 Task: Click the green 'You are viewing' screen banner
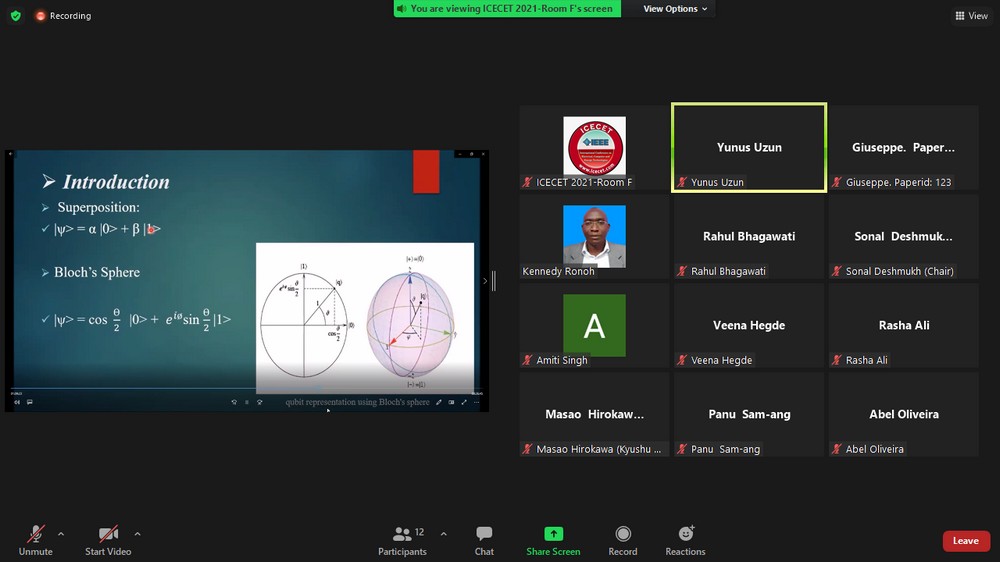pos(507,9)
